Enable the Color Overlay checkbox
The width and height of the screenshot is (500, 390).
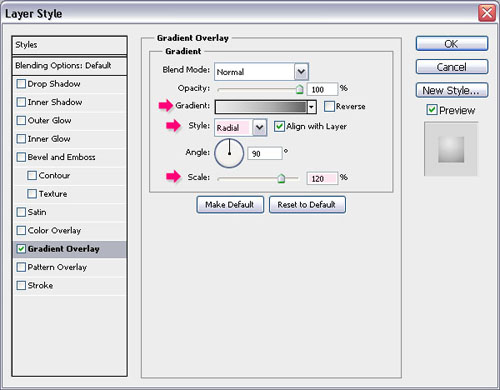coord(21,230)
